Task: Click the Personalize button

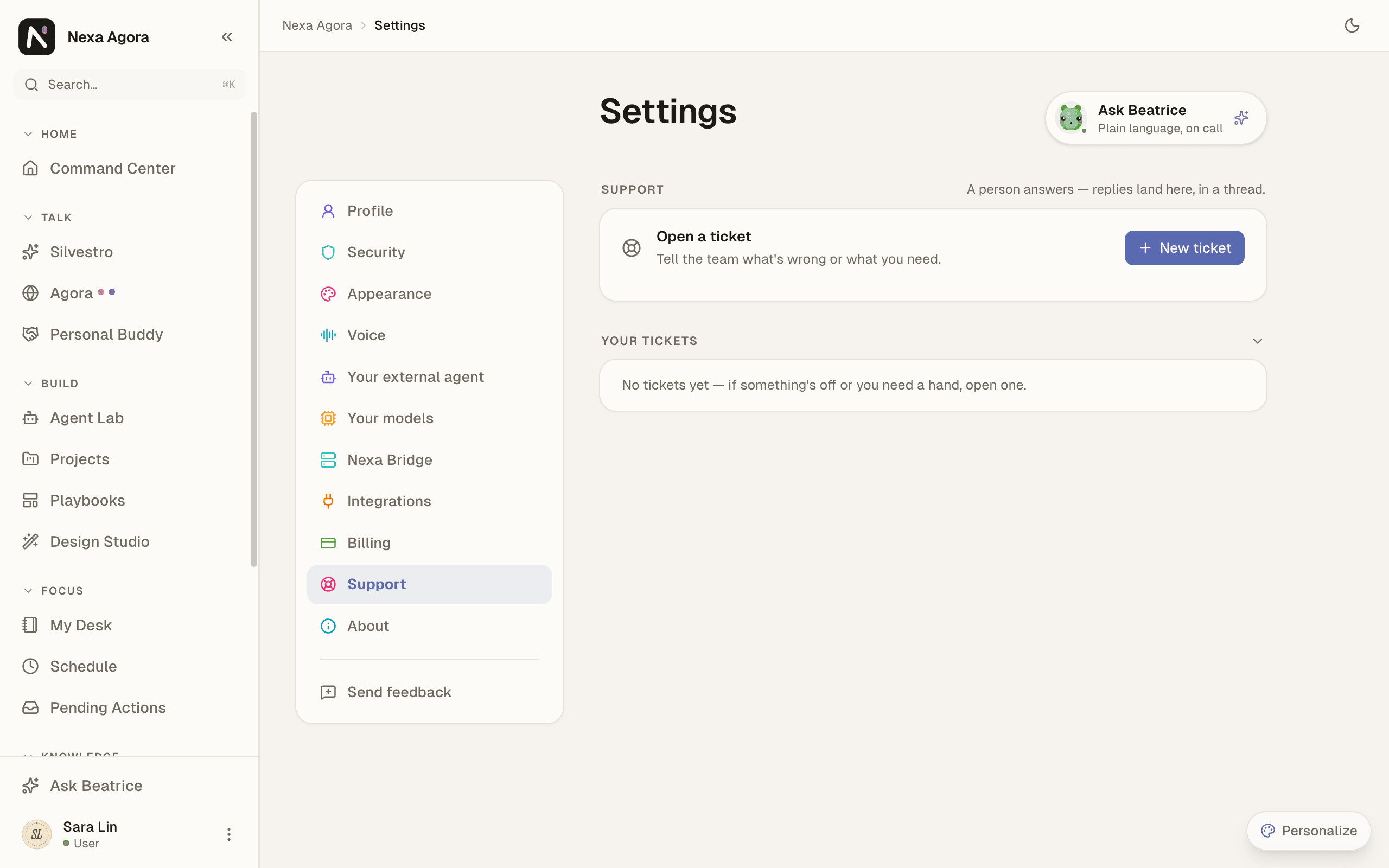Action: pyautogui.click(x=1309, y=831)
